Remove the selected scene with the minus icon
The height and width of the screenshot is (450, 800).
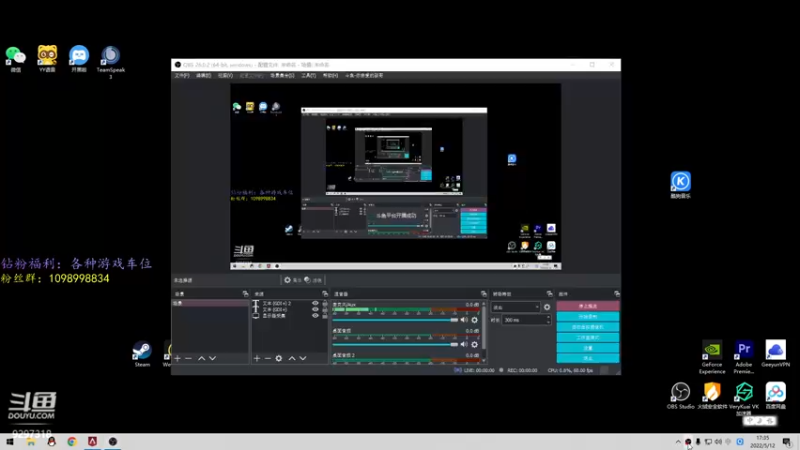pos(188,358)
